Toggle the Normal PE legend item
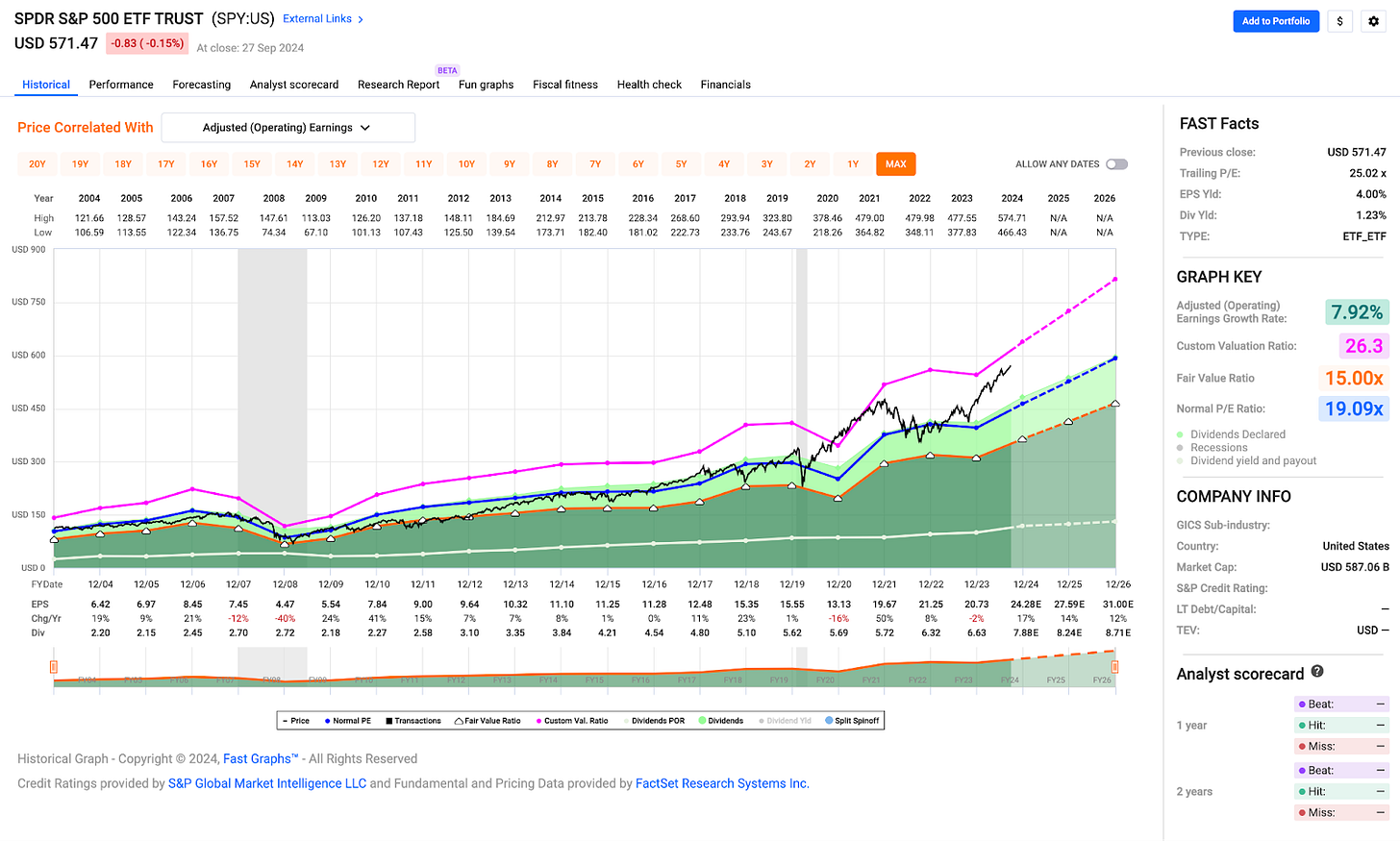Viewport: 1400px width, 841px height. coord(348,721)
